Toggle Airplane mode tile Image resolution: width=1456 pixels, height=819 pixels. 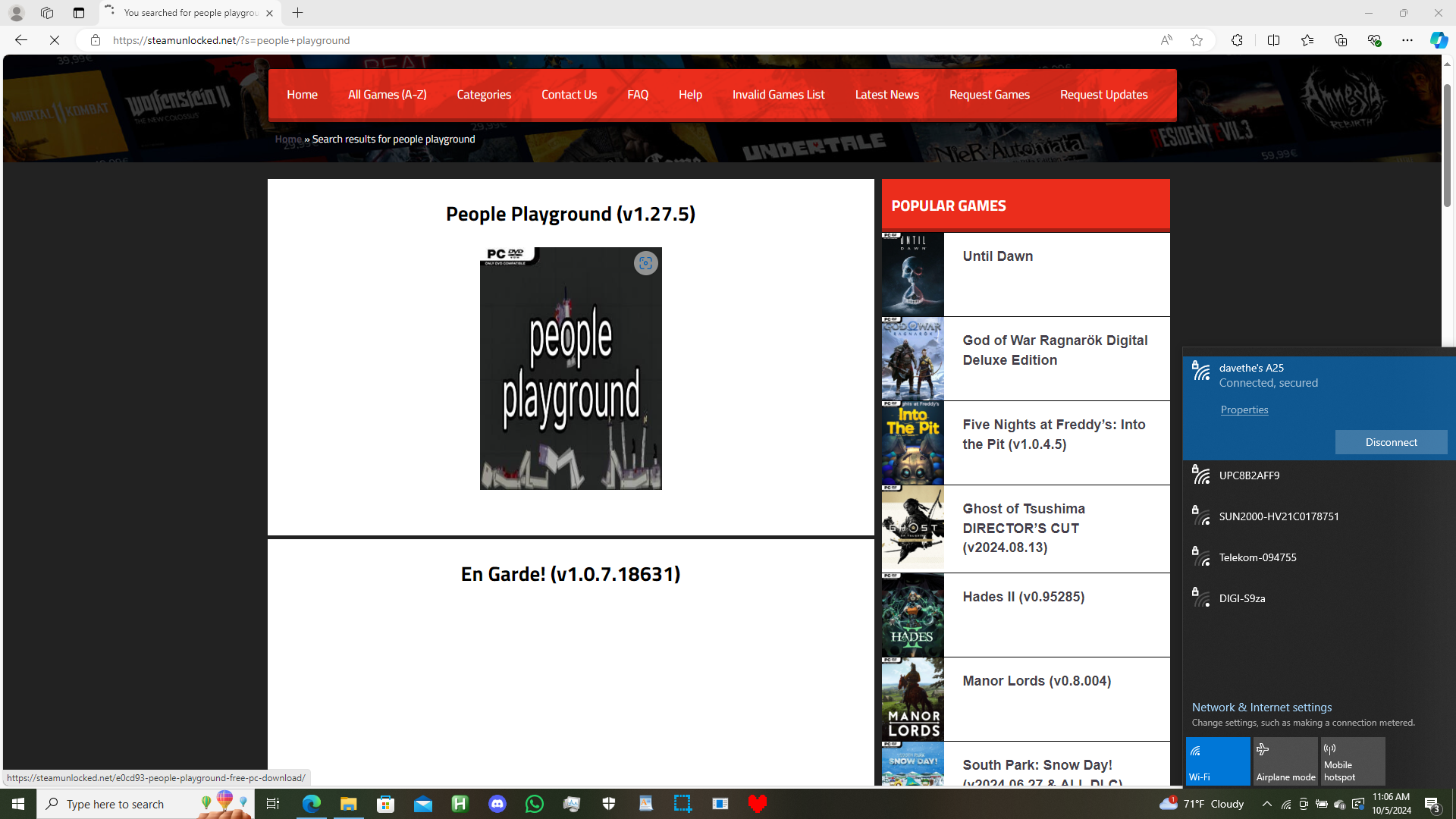(1285, 761)
